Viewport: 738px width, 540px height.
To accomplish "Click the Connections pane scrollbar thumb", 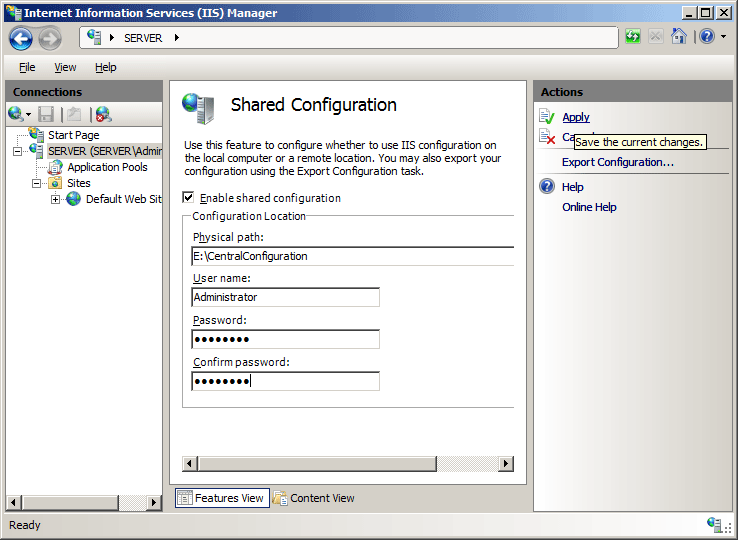I will pos(69,502).
